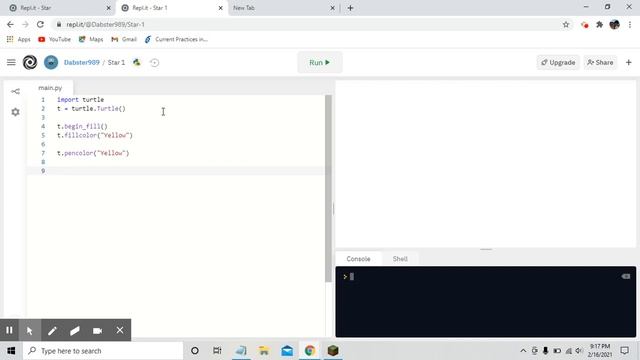Viewport: 640px width, 360px height.
Task: Open the notification center
Action: 624,351
